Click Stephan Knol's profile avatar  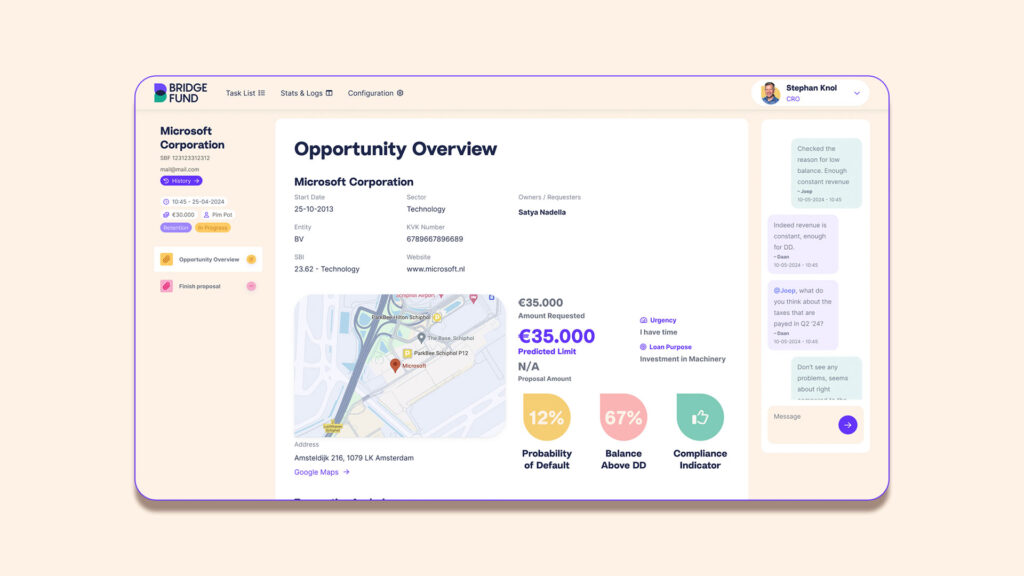coord(771,93)
